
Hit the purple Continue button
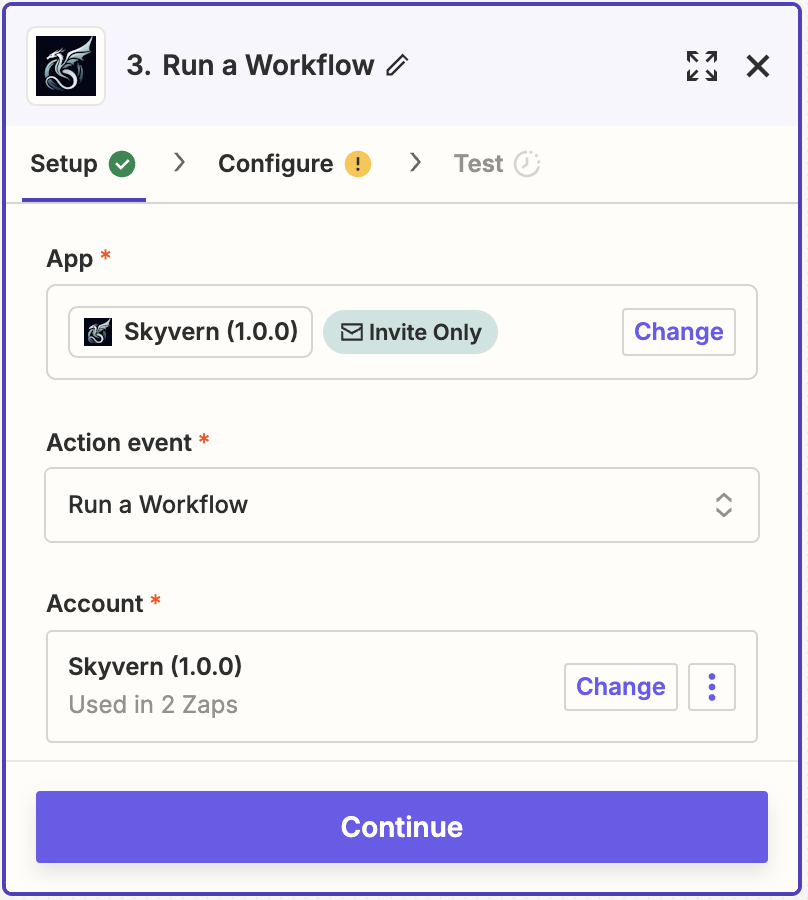pos(402,827)
